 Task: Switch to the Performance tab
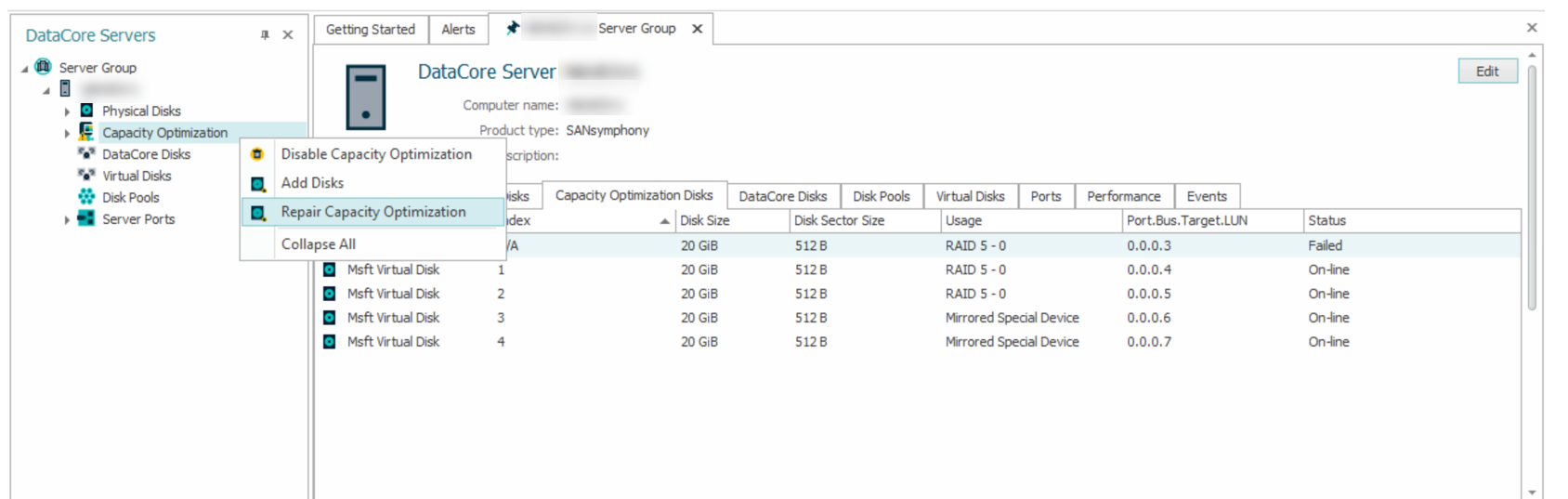pyautogui.click(x=1123, y=196)
